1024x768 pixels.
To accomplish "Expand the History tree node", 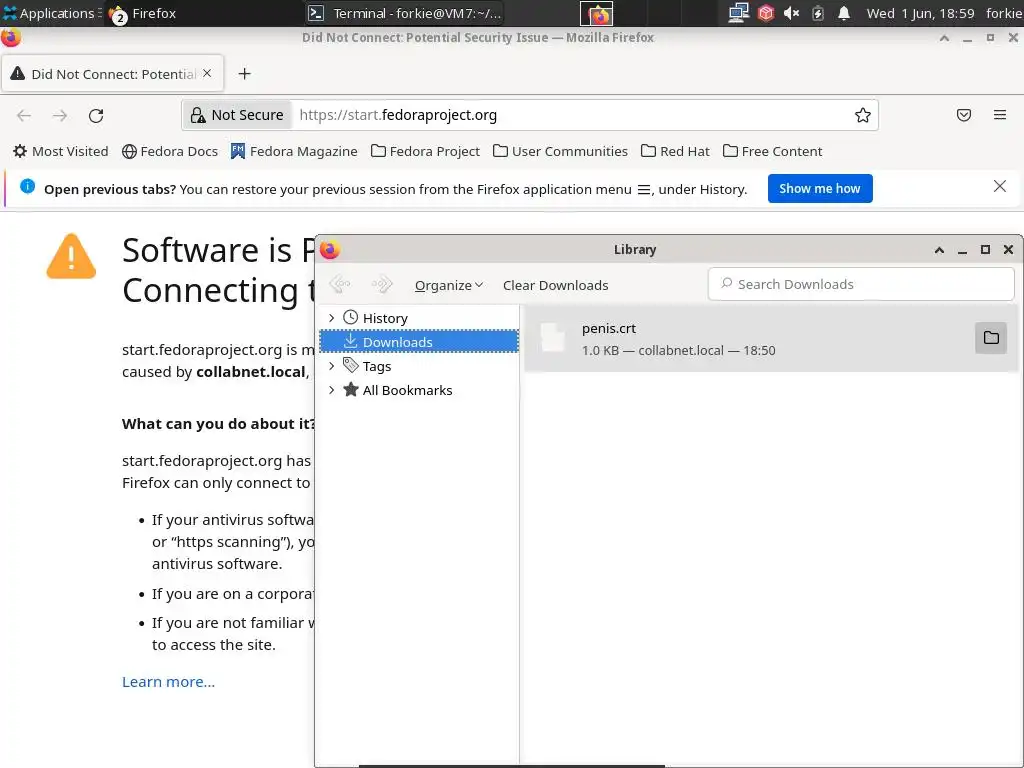I will coord(331,318).
